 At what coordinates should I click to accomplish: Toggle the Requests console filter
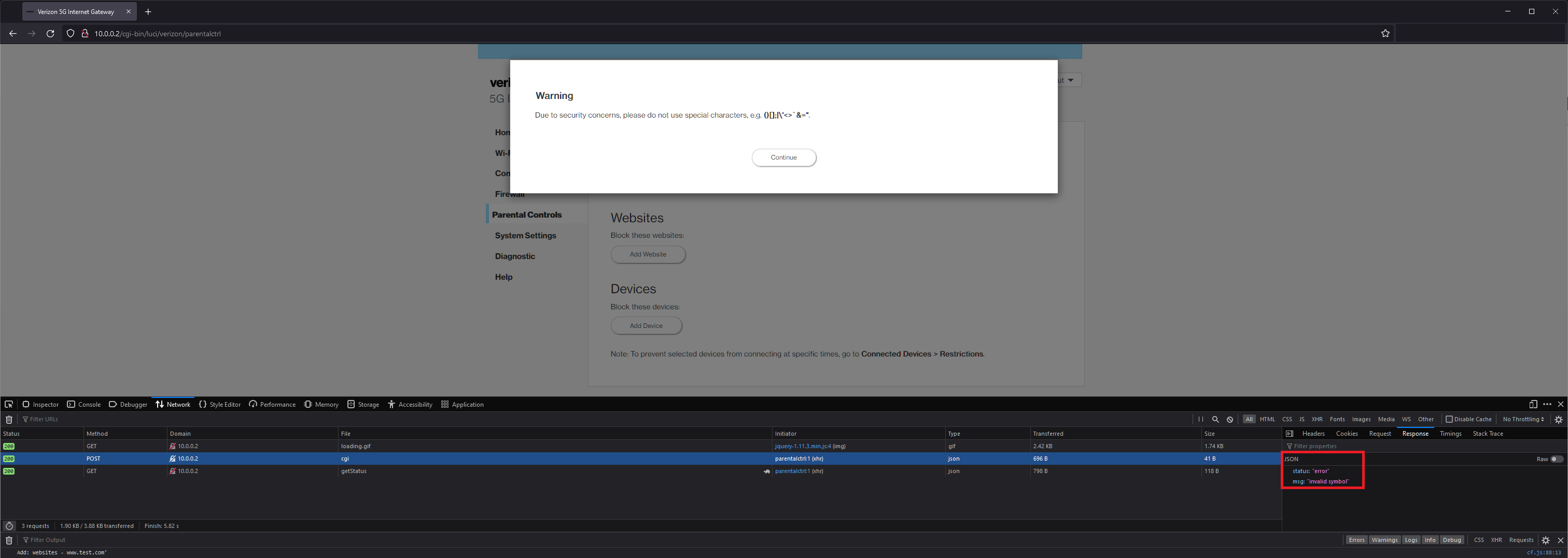[x=1521, y=540]
